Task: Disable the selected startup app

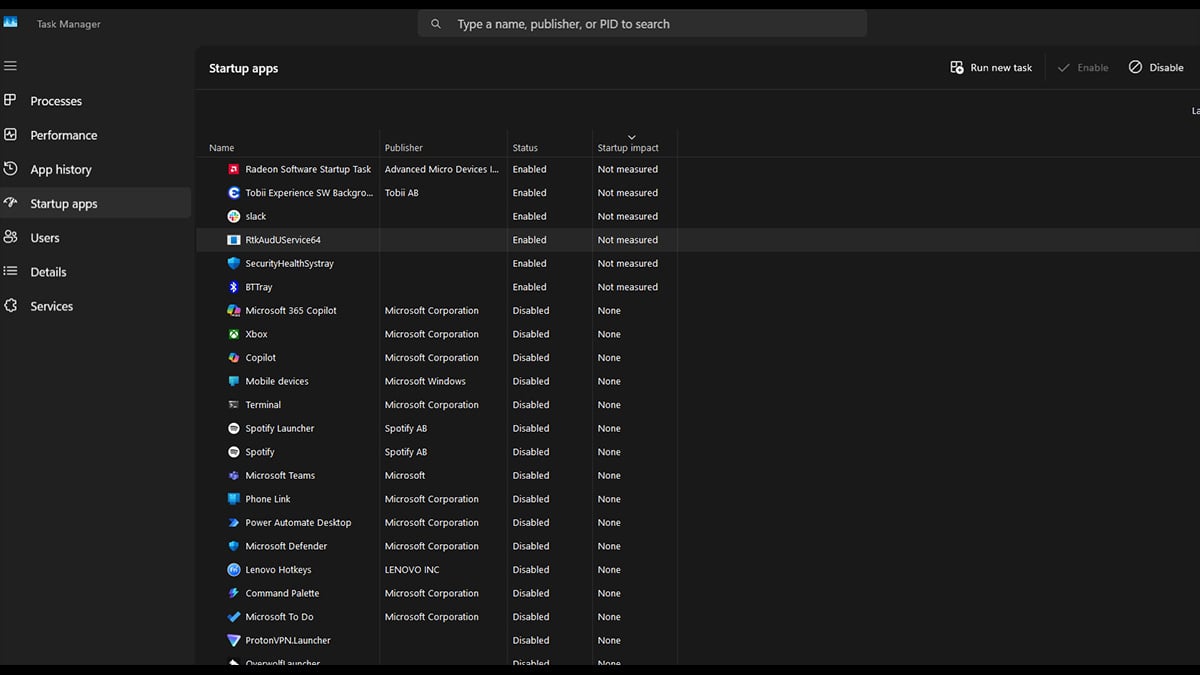Action: 1155,67
